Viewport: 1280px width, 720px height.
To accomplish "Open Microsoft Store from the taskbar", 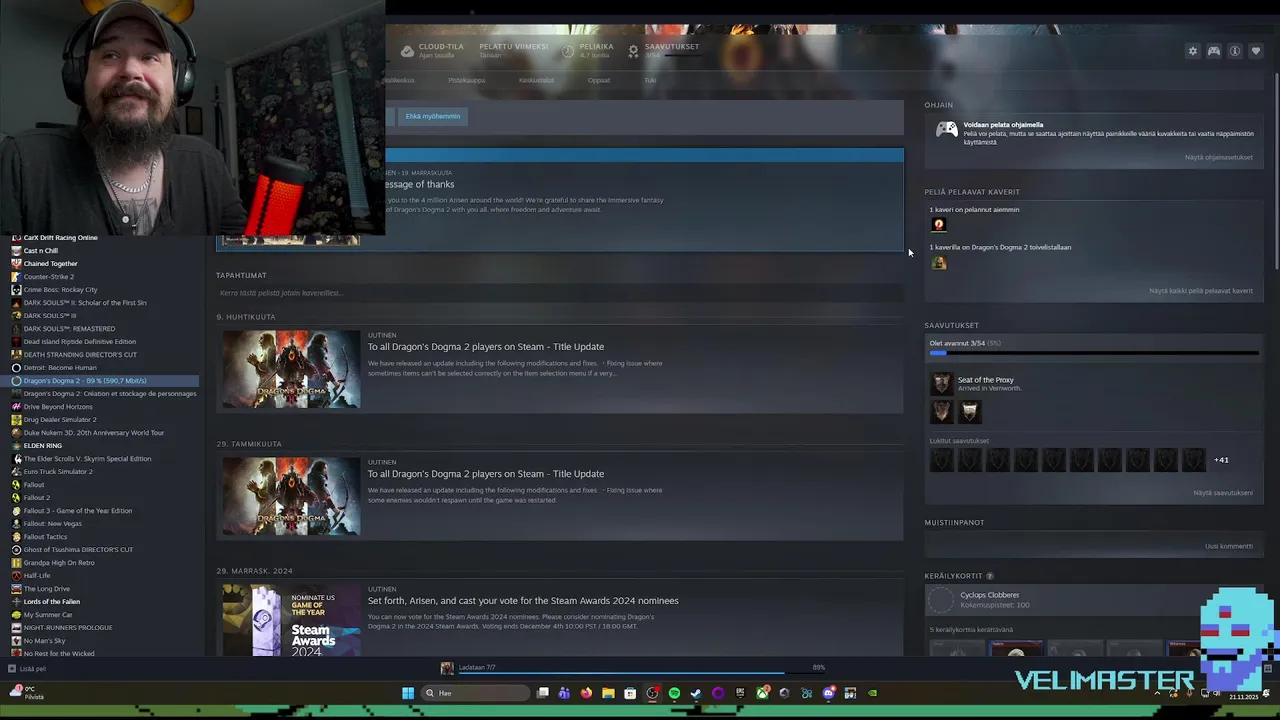I will (x=630, y=693).
